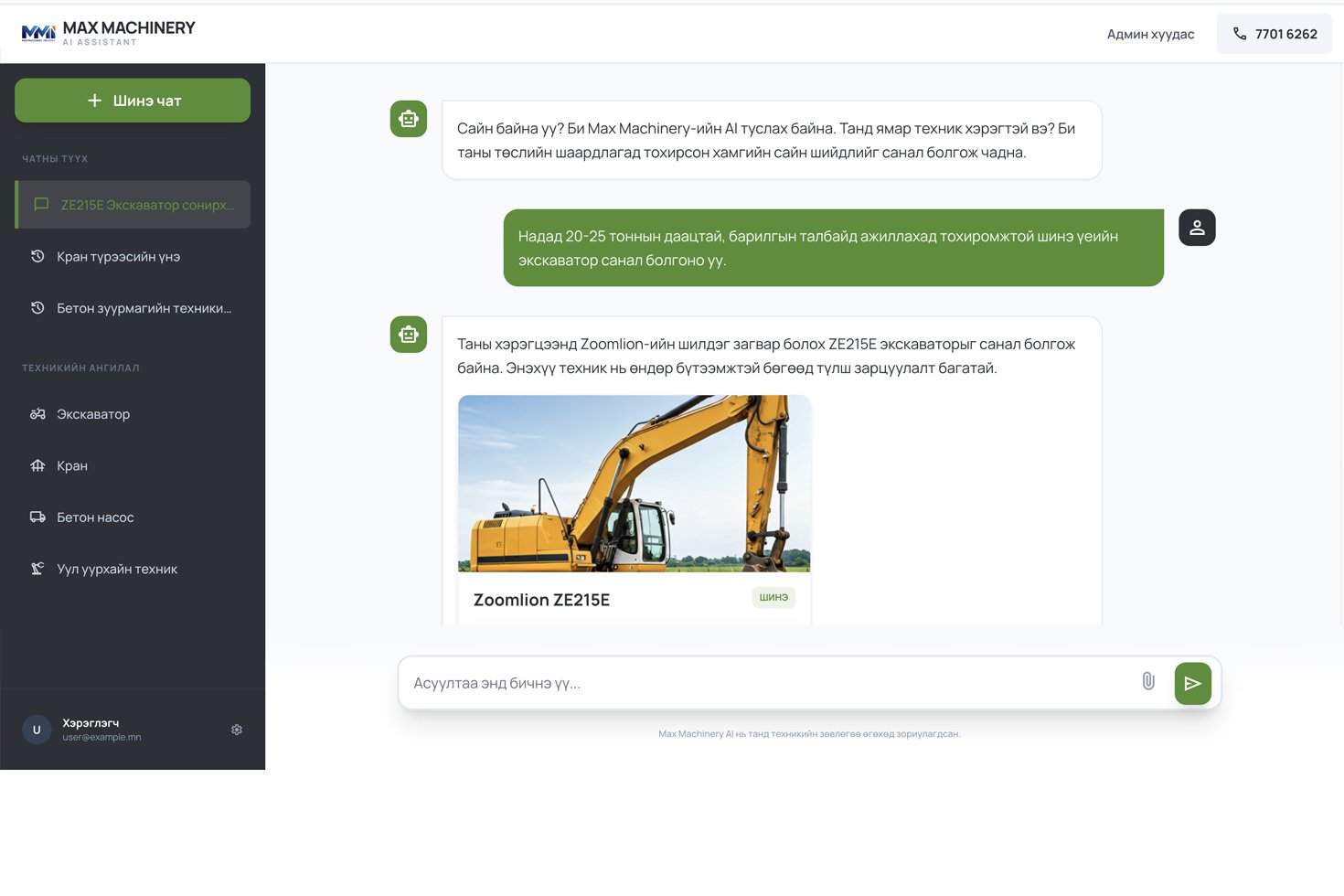Open the Бетон зуурмагийн техники chat history
The height and width of the screenshot is (896, 1344).
[x=133, y=308]
